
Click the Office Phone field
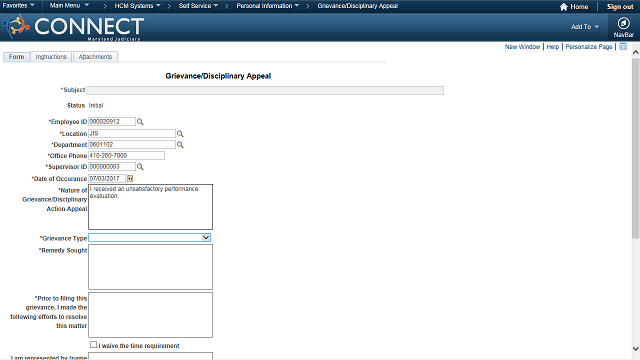(127, 156)
